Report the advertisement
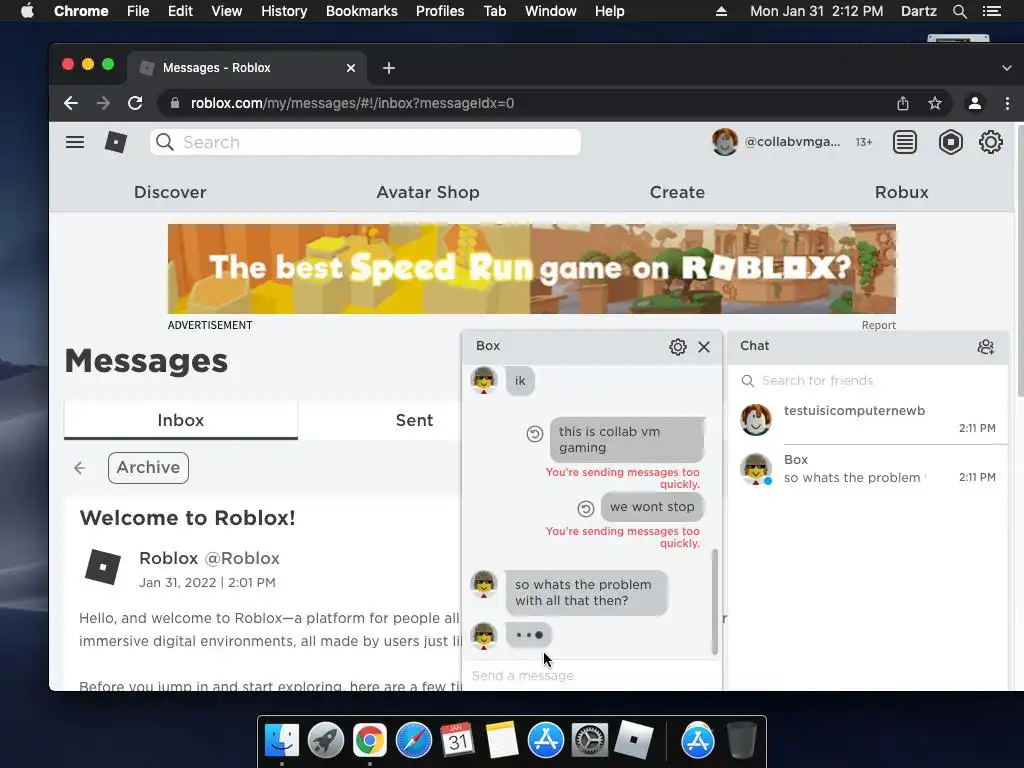 [x=878, y=325]
